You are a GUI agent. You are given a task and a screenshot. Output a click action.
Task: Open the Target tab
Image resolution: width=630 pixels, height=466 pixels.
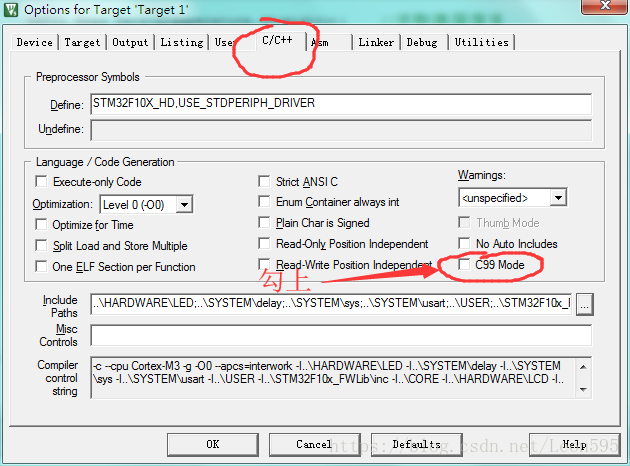(82, 42)
